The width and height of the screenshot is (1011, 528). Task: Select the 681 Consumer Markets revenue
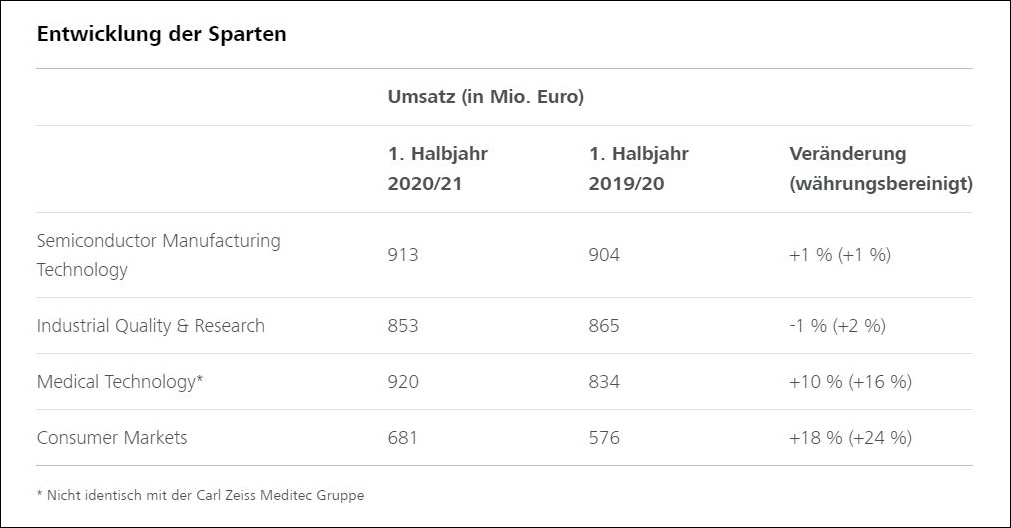click(402, 438)
